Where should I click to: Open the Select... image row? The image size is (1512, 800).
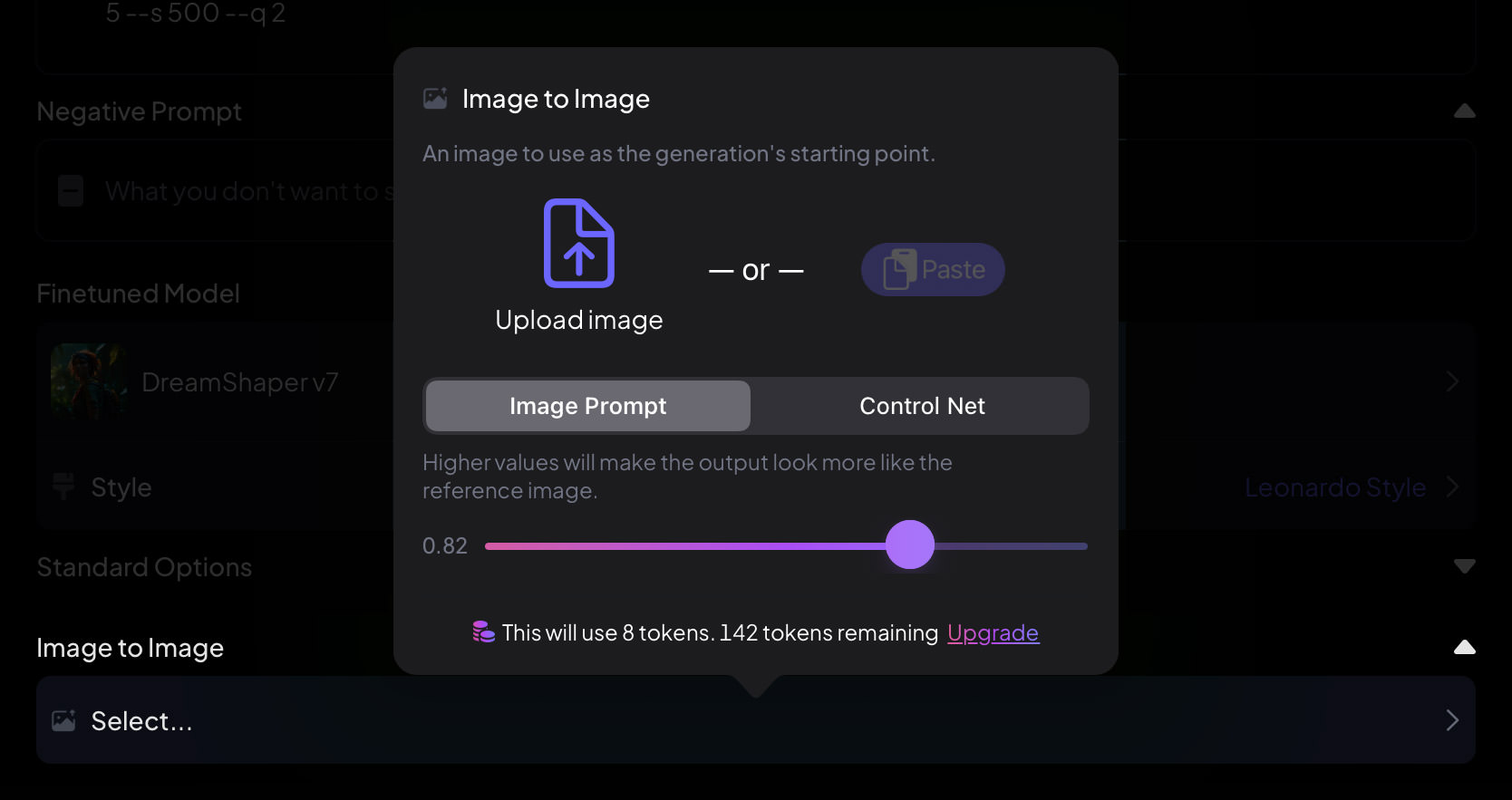pos(756,720)
